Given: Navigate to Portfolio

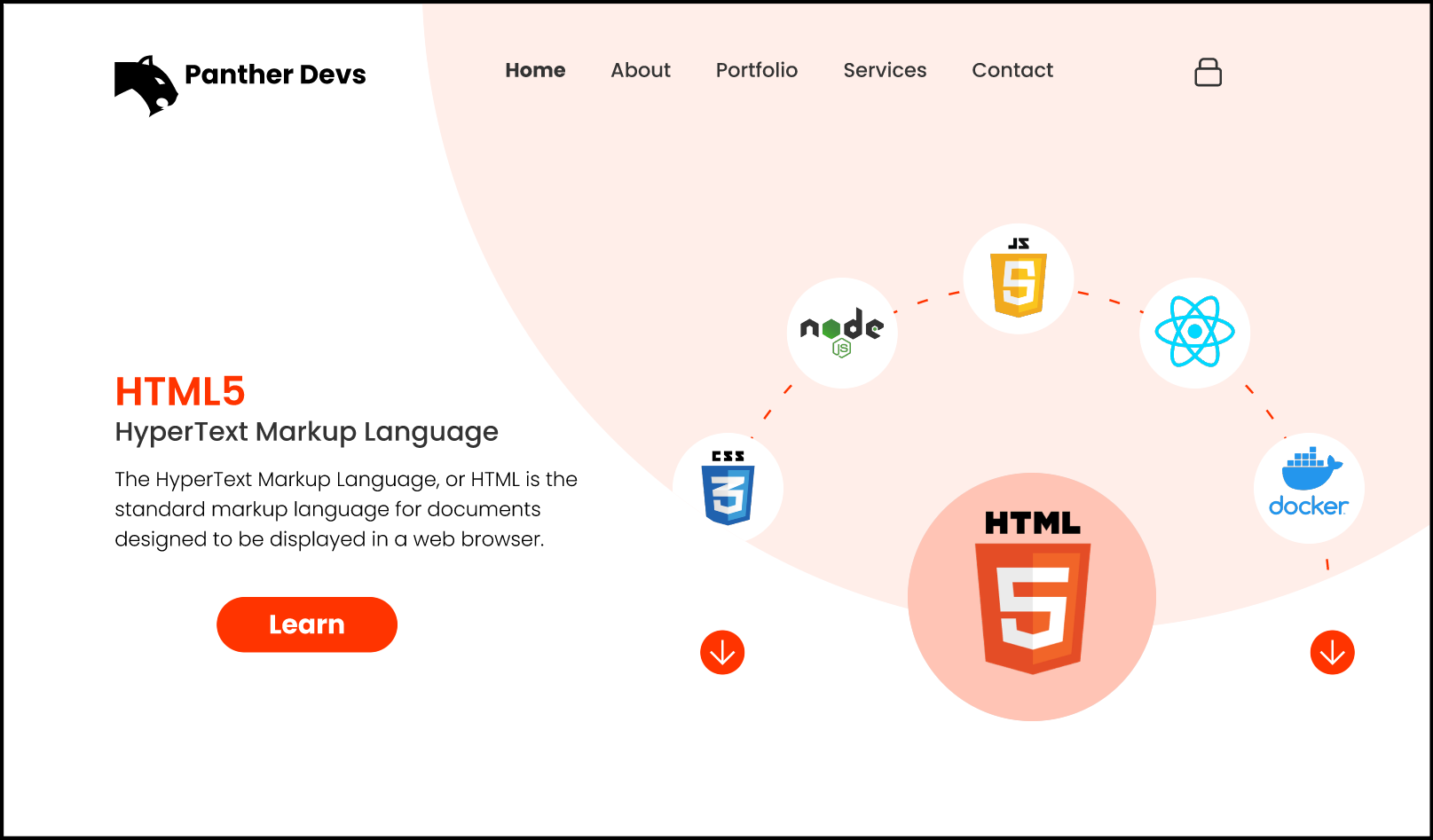Looking at the screenshot, I should click(756, 70).
